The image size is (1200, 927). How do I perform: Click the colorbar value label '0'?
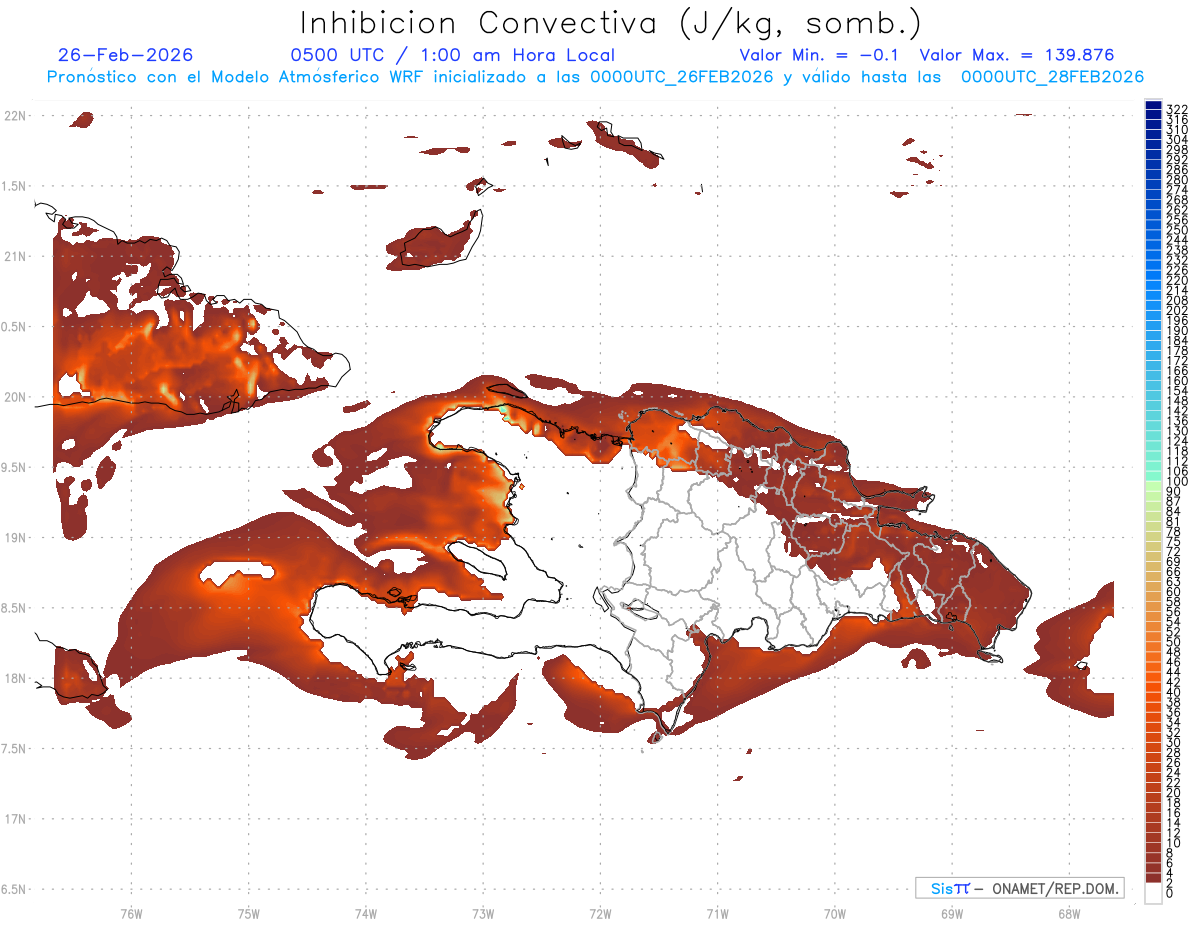click(1170, 893)
